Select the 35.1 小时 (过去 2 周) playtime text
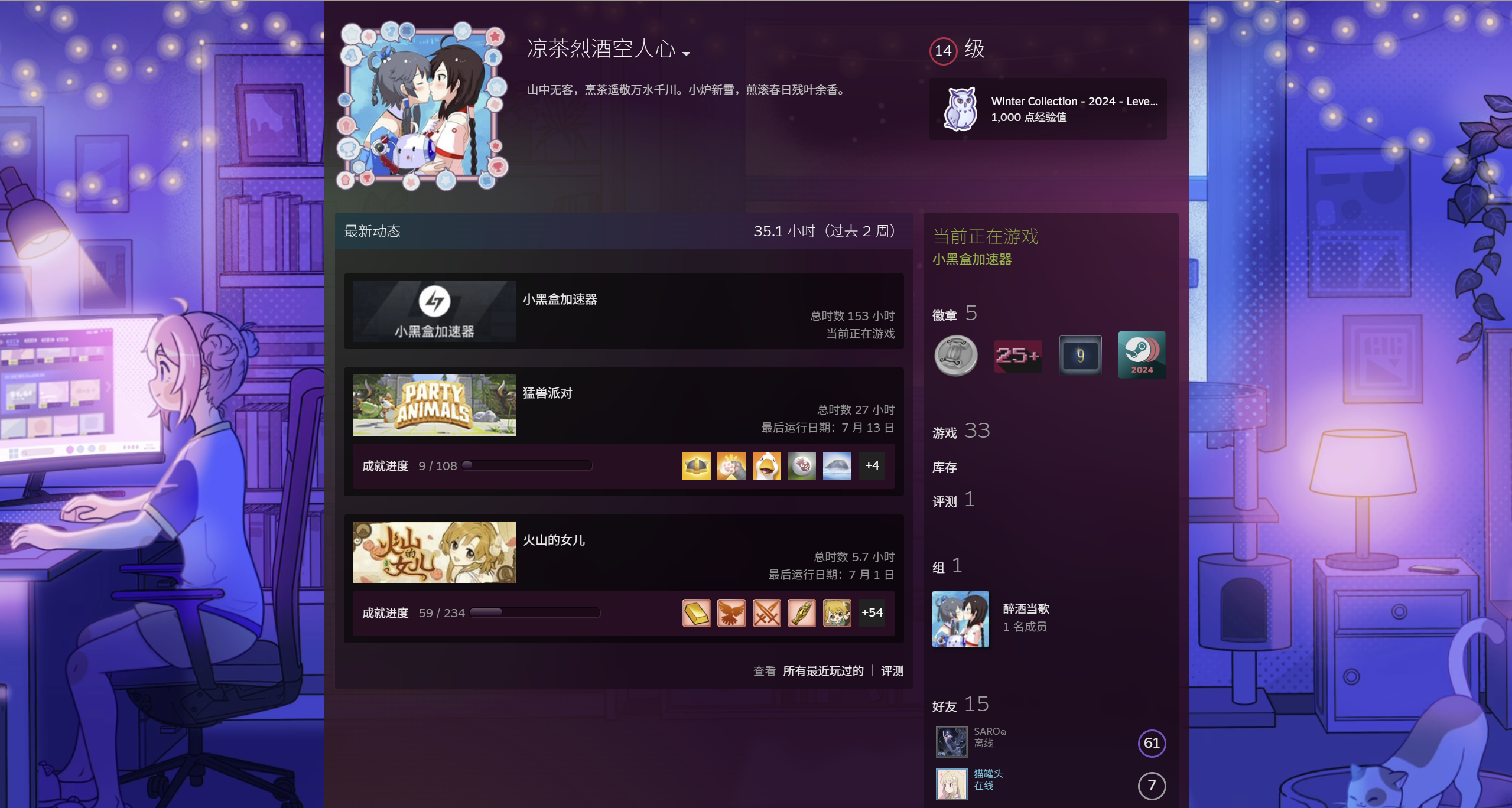Image resolution: width=1512 pixels, height=808 pixels. pos(824,231)
